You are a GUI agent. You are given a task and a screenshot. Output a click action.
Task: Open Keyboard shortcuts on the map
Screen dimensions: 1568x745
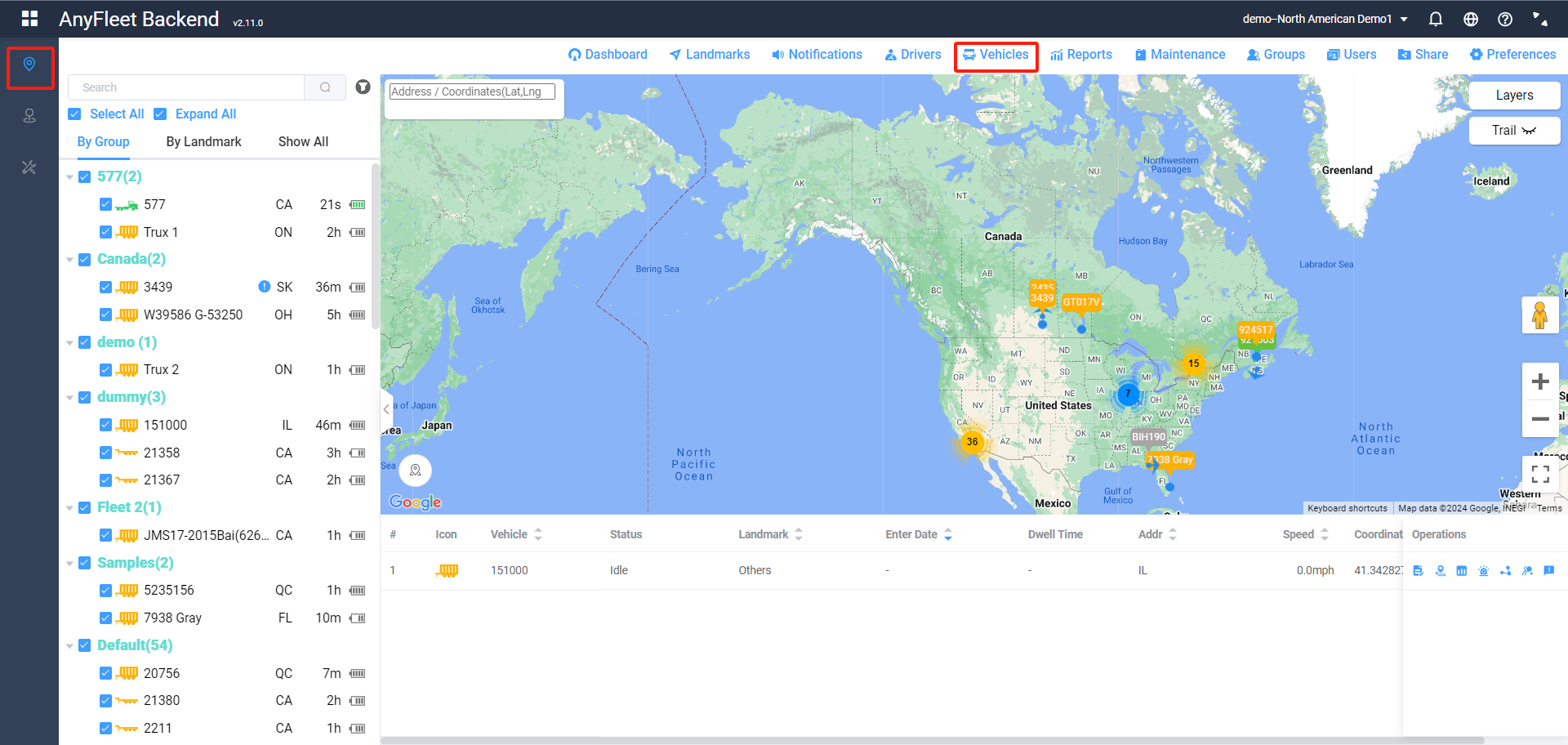tap(1347, 508)
